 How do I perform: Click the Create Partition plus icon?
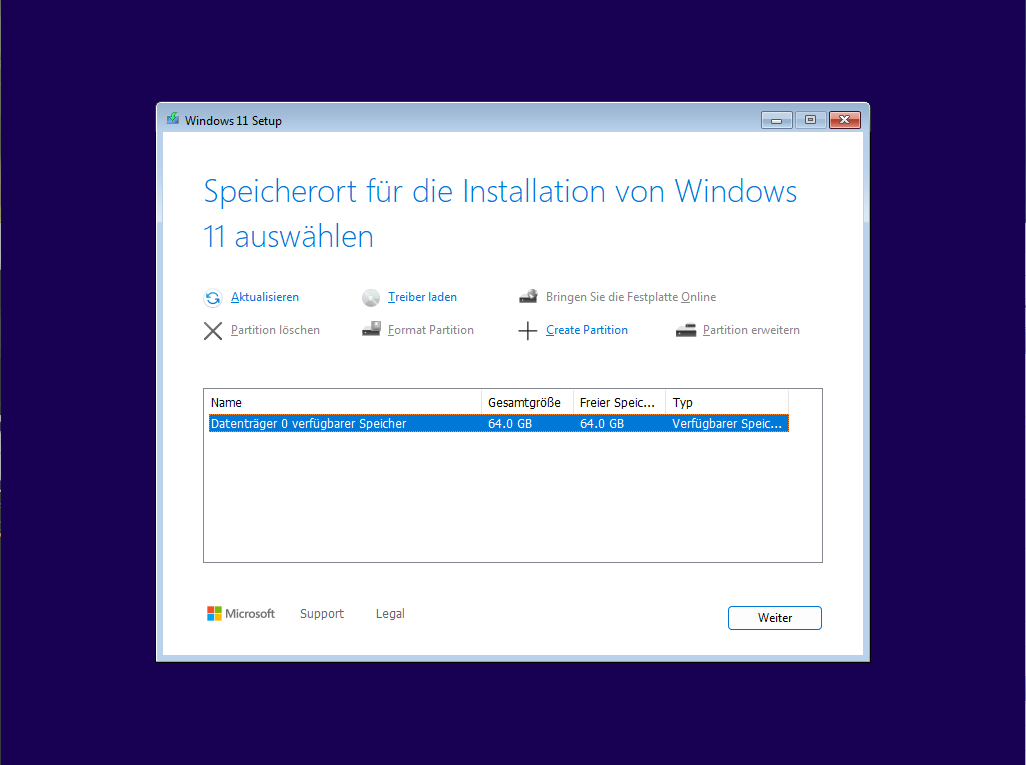click(x=527, y=330)
